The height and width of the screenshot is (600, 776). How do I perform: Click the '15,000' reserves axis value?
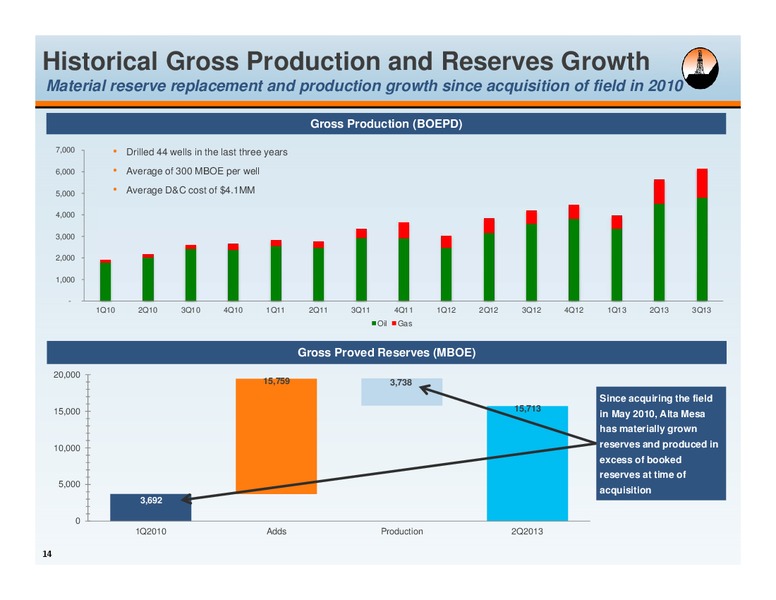[x=67, y=411]
